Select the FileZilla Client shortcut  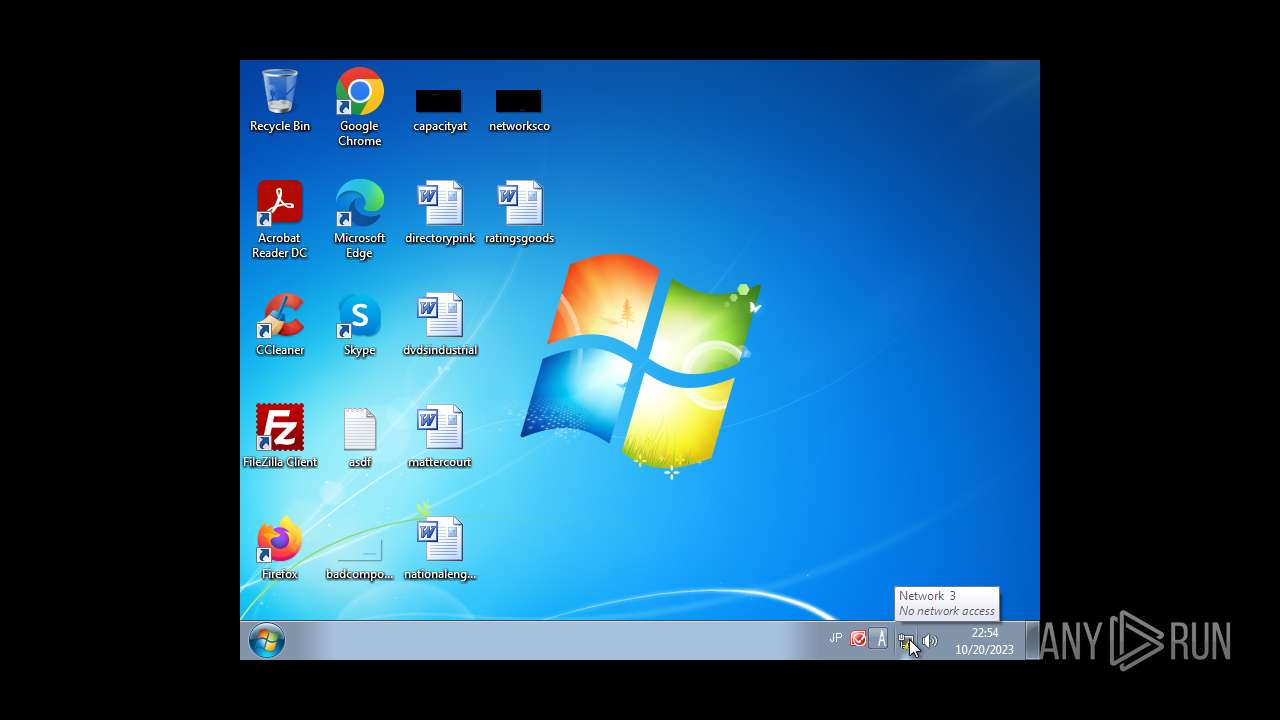click(x=280, y=437)
